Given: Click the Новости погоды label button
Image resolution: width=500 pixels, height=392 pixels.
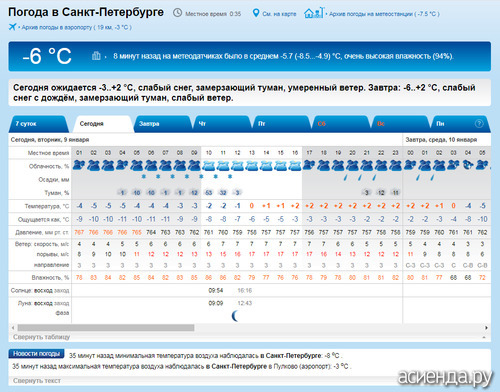Looking at the screenshot, I should pos(36,354).
